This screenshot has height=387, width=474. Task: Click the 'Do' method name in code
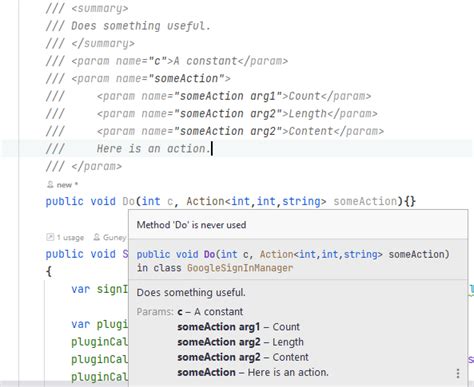coord(128,201)
